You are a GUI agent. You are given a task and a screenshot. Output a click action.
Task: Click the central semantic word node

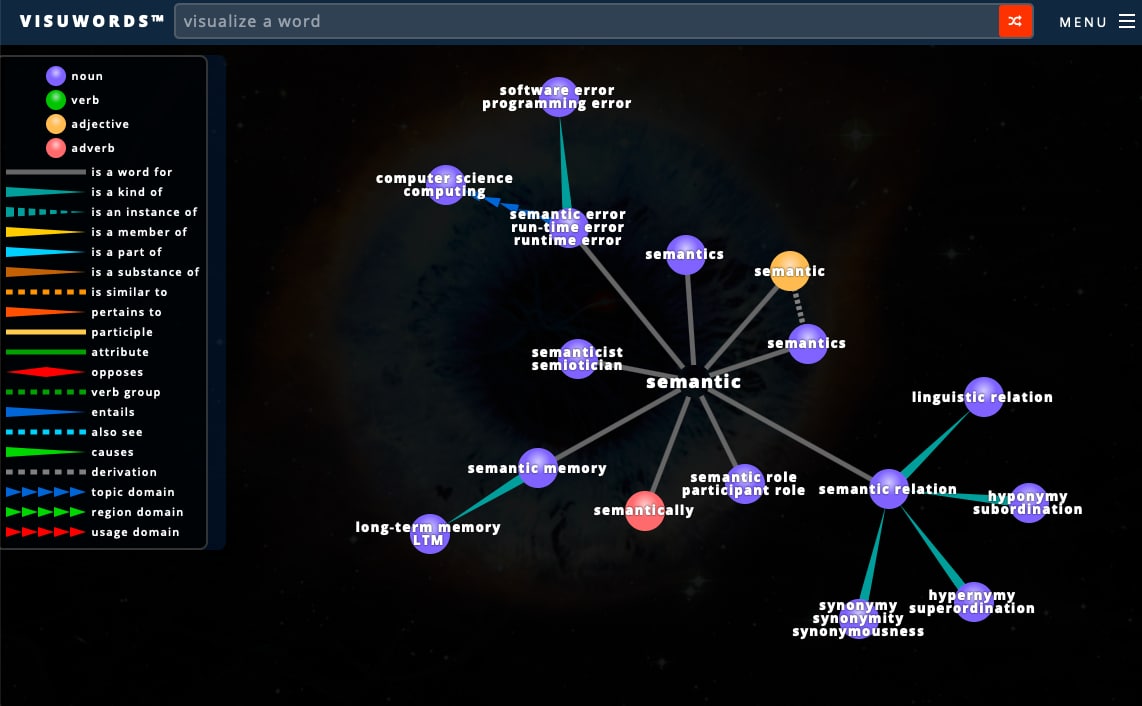tap(693, 382)
